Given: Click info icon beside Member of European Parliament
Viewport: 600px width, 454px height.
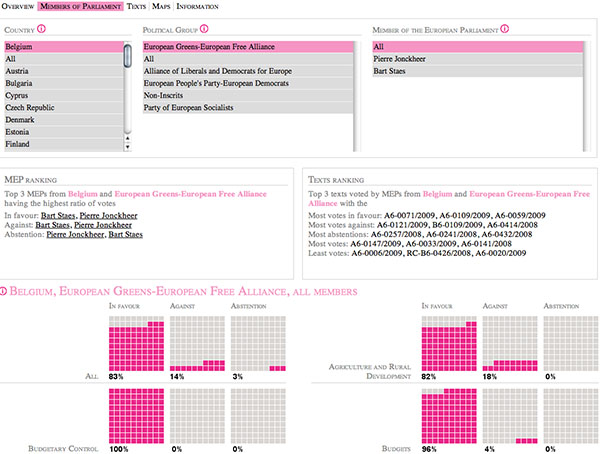Looking at the screenshot, I should pyautogui.click(x=504, y=30).
